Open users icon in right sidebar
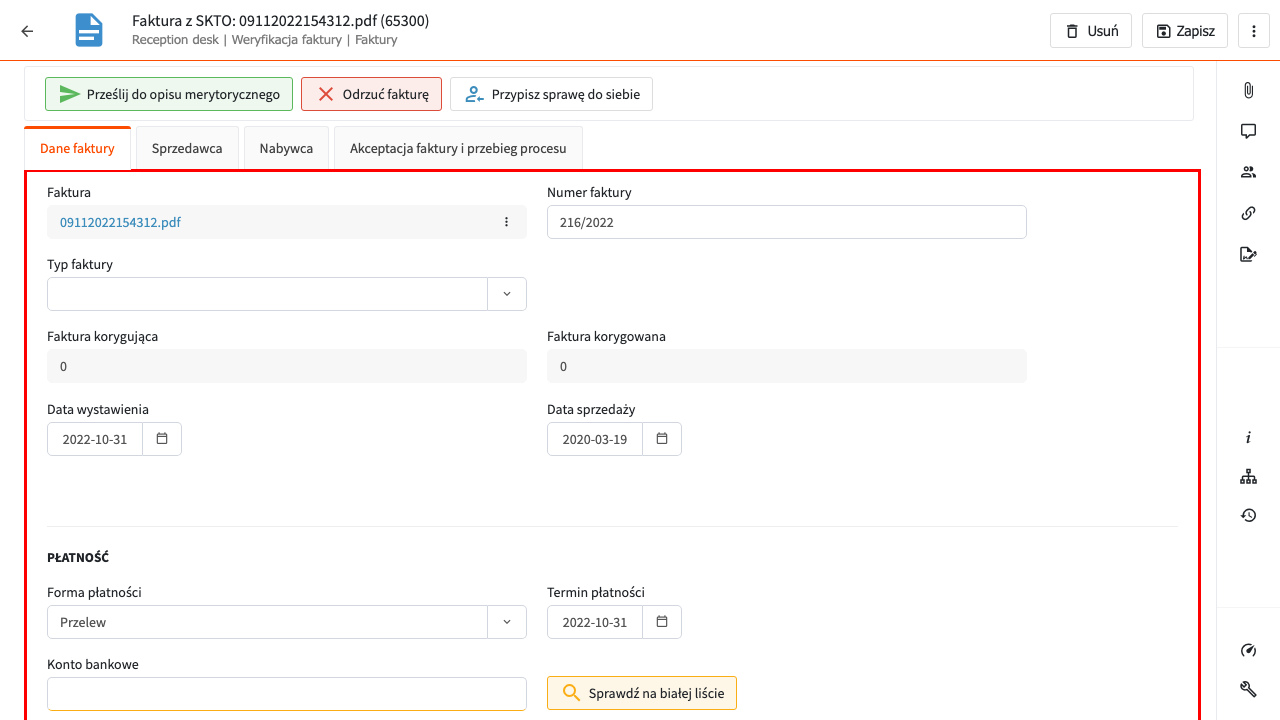 pos(1248,172)
